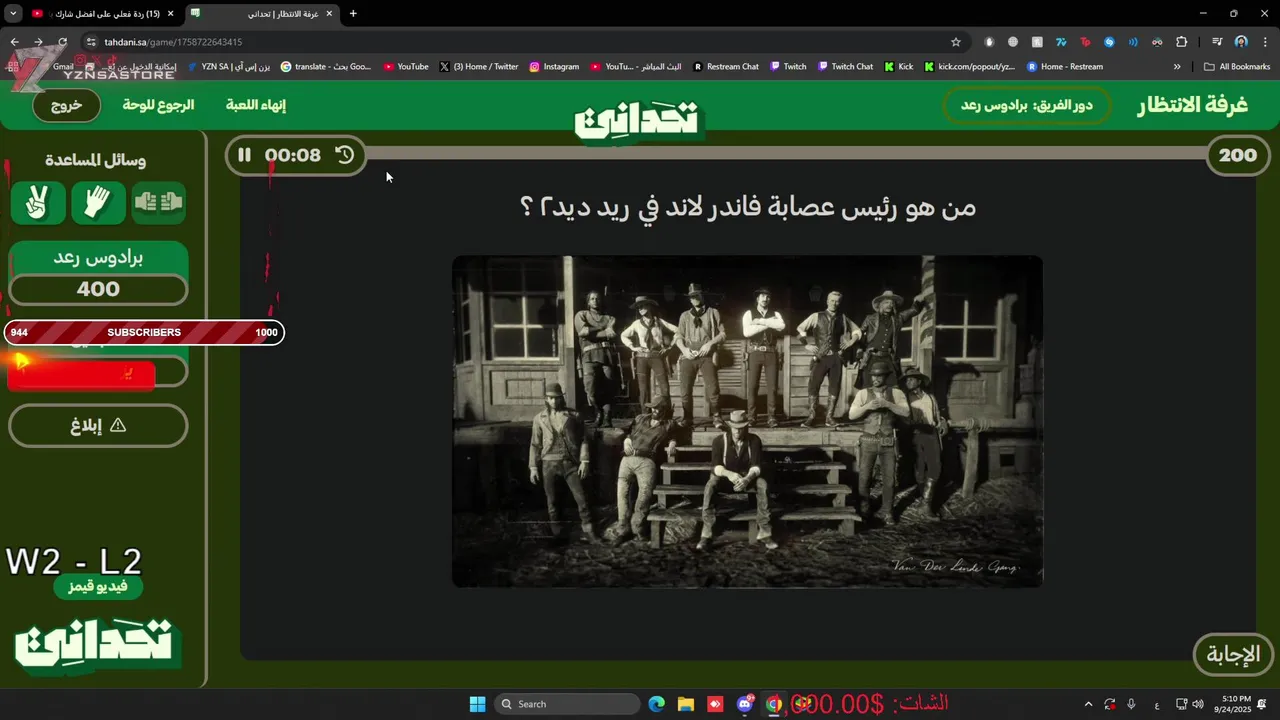Image resolution: width=1280 pixels, height=720 pixels.
Task: Click the 200 points badge
Action: pos(1238,155)
